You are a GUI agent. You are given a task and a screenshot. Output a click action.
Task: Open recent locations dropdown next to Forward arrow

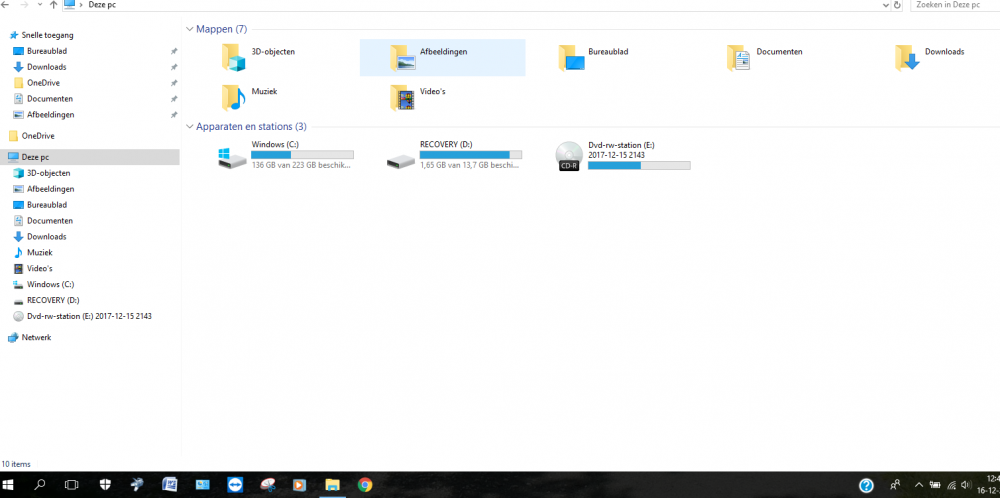pos(38,5)
